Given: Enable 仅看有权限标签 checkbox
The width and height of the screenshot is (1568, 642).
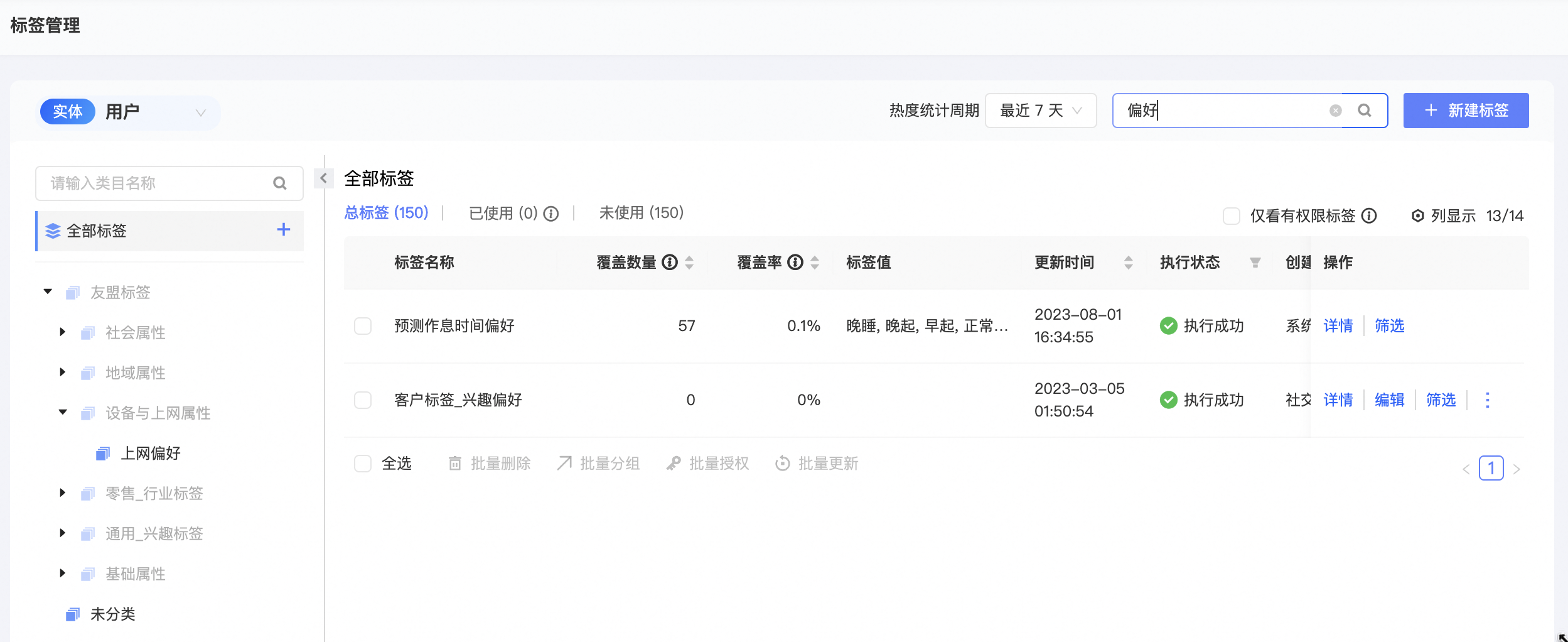Looking at the screenshot, I should [x=1232, y=215].
